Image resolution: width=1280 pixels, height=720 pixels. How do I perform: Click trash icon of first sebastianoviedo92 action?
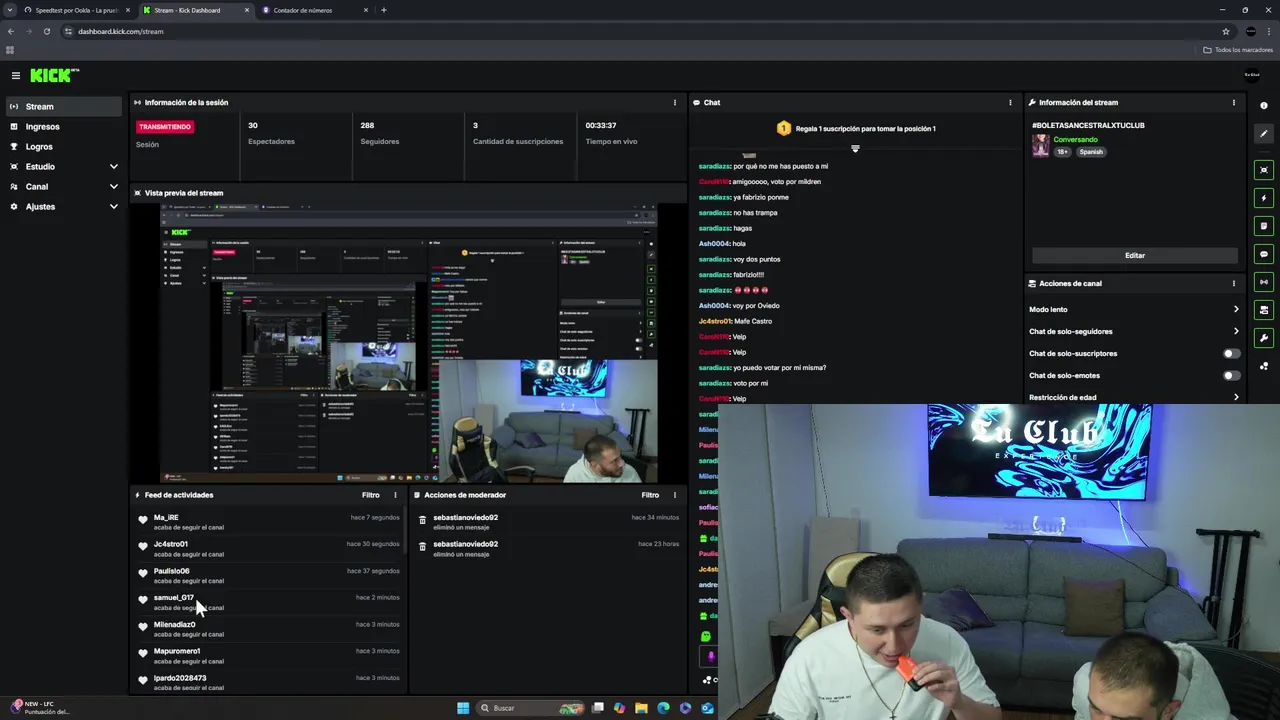coord(422,520)
